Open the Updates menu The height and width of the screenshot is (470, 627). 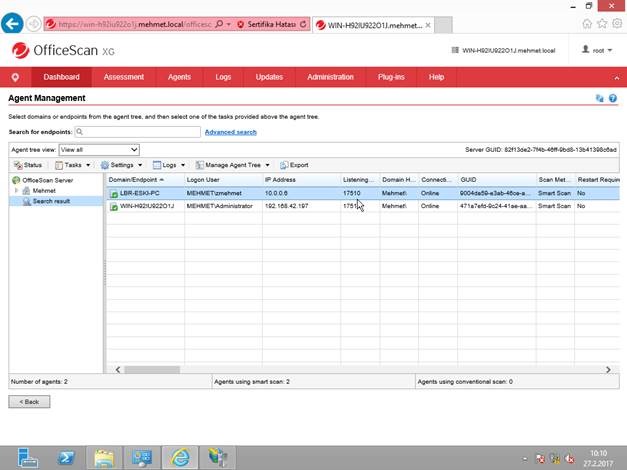[x=269, y=77]
